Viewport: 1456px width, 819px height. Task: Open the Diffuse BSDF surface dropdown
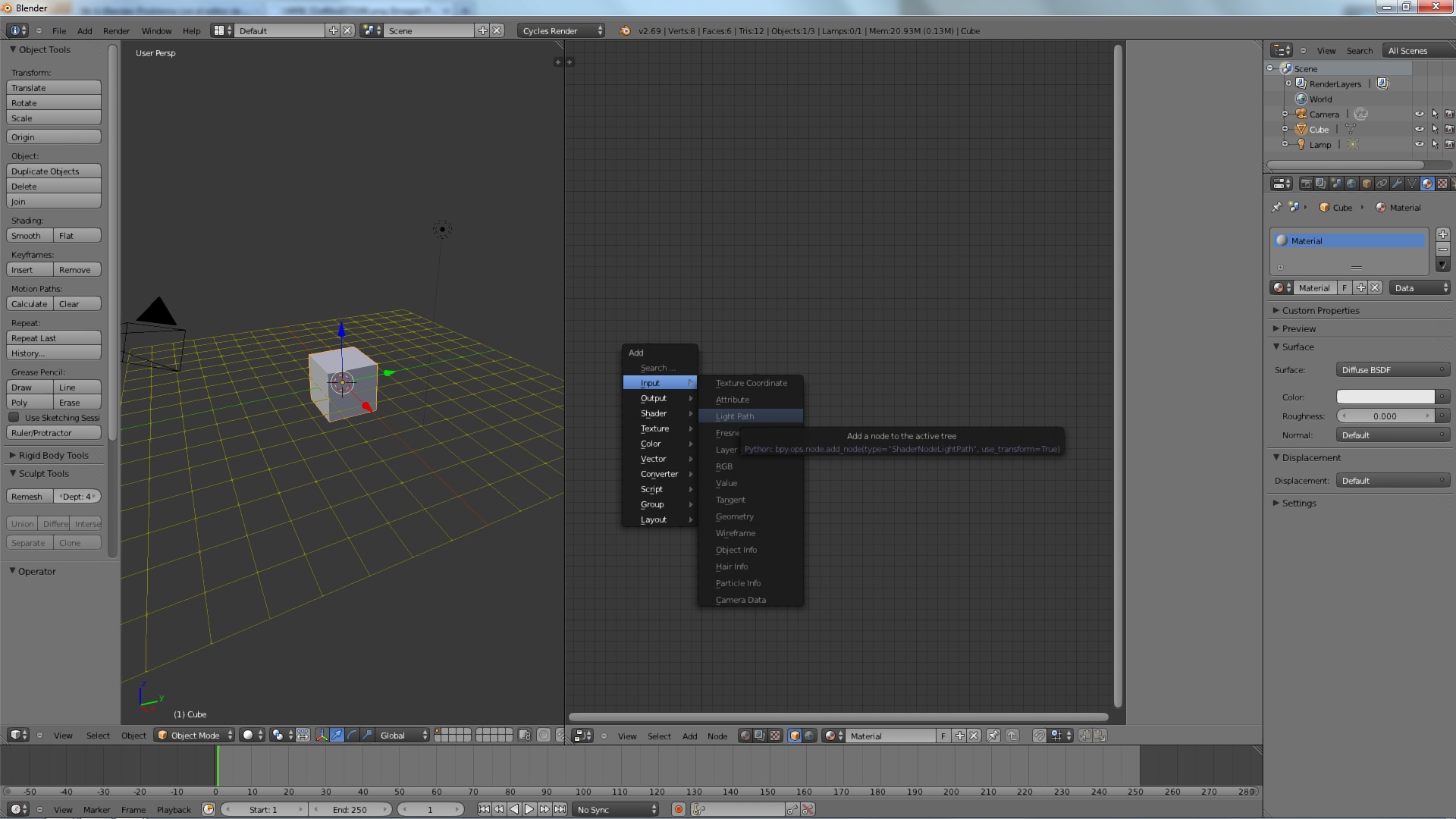1392,370
